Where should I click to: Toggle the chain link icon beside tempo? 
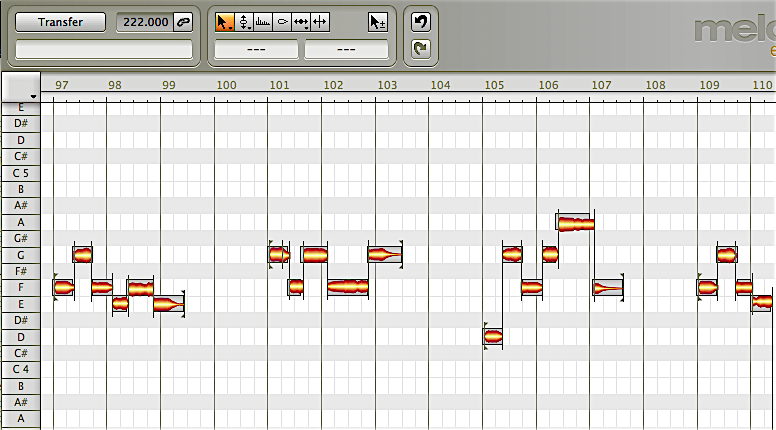183,22
